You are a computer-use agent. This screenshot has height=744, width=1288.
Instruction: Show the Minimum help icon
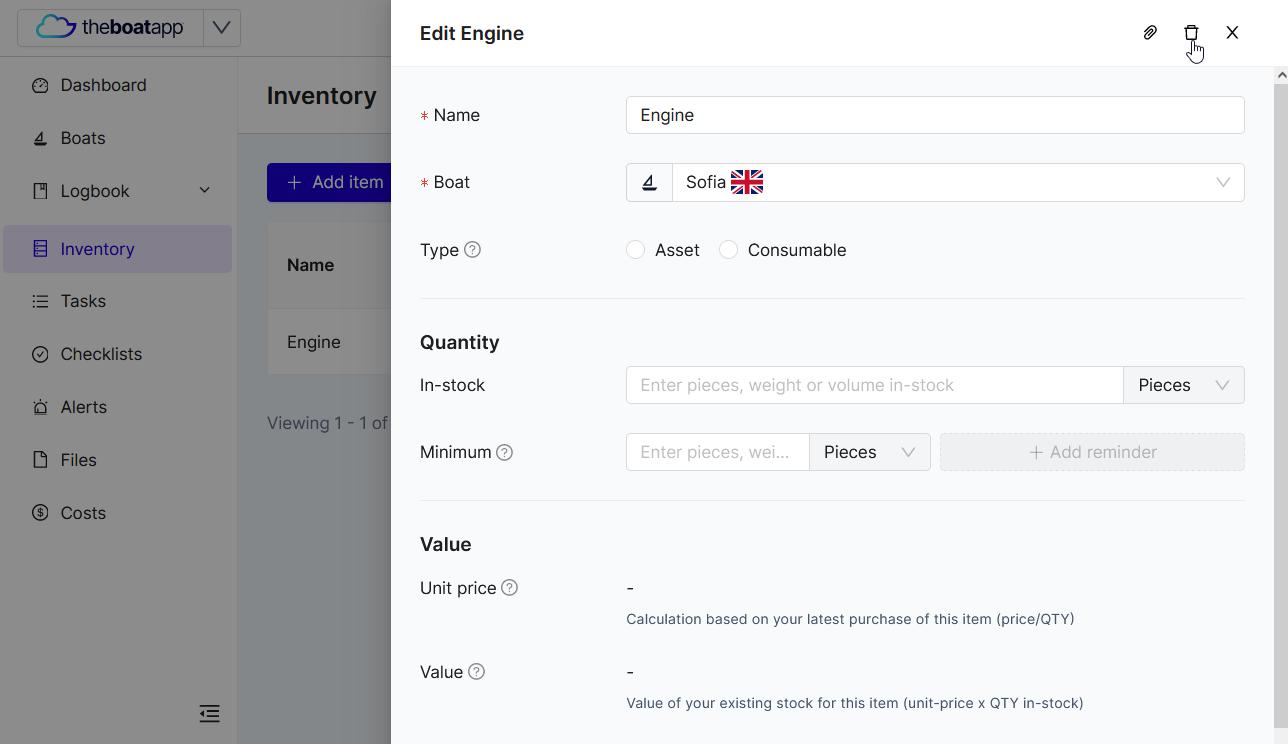click(x=505, y=452)
